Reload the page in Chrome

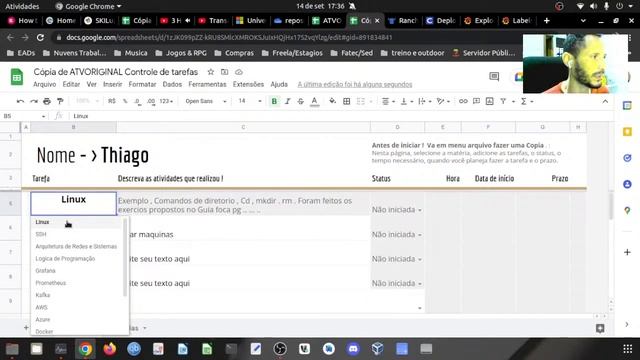(x=40, y=38)
